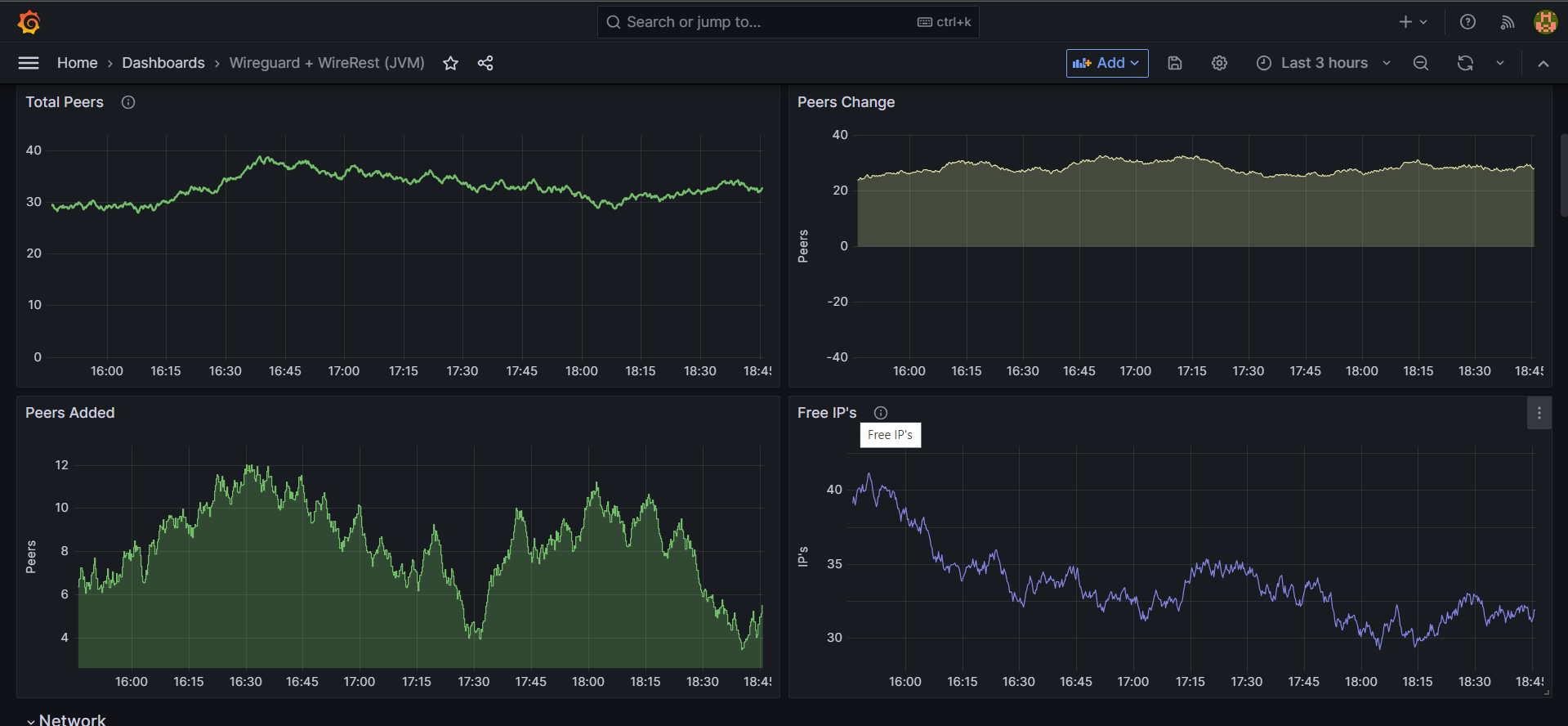Refresh the dashboard
Screen dimensions: 1568x726
pyautogui.click(x=1465, y=63)
